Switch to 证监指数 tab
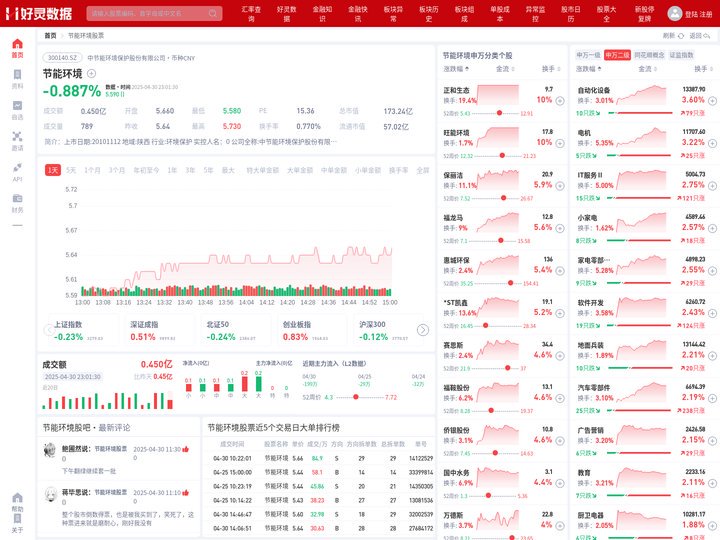The width and height of the screenshot is (720, 540). (x=681, y=55)
